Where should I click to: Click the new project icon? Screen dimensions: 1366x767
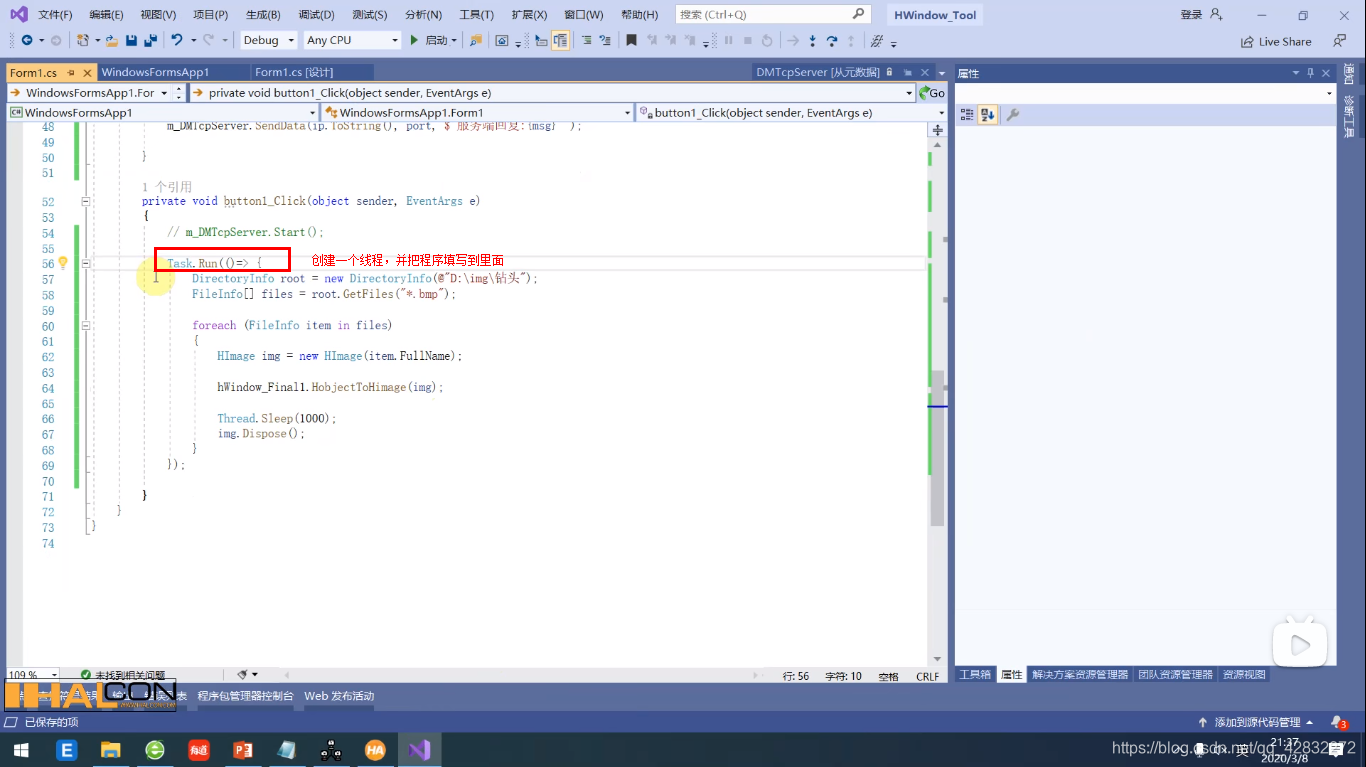pos(83,40)
